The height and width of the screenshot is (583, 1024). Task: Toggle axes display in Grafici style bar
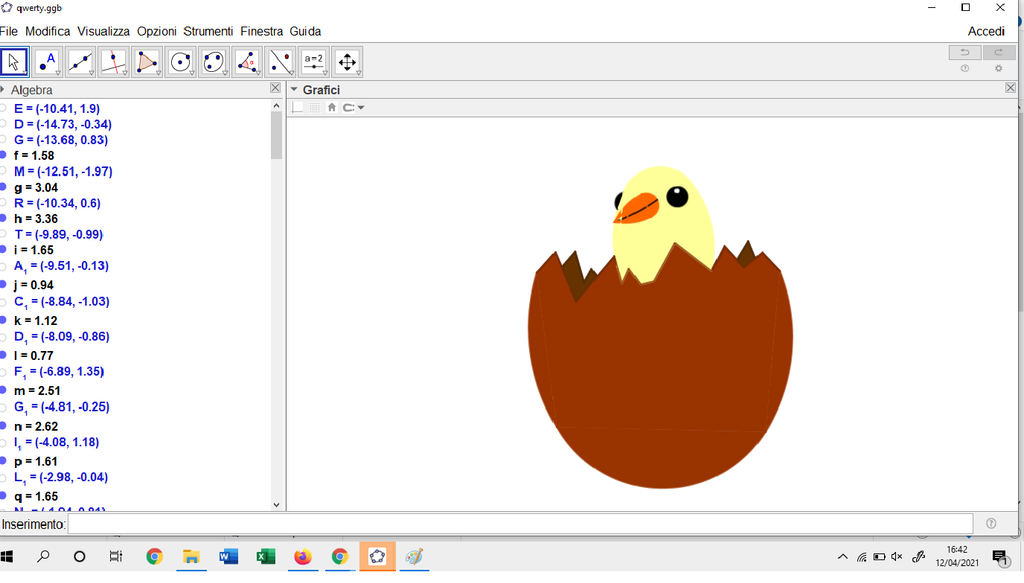coord(298,108)
